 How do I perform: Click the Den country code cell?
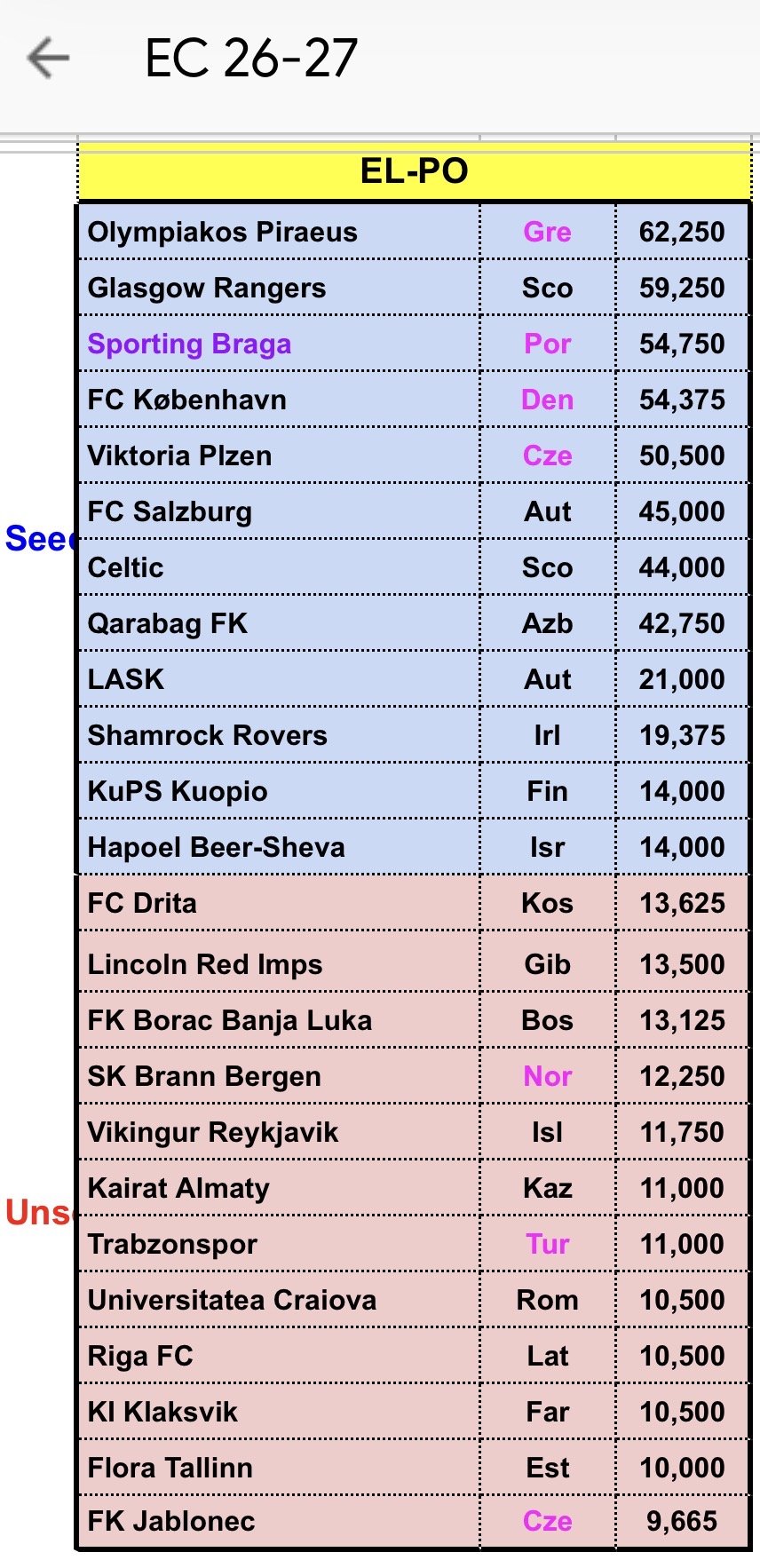tap(547, 400)
